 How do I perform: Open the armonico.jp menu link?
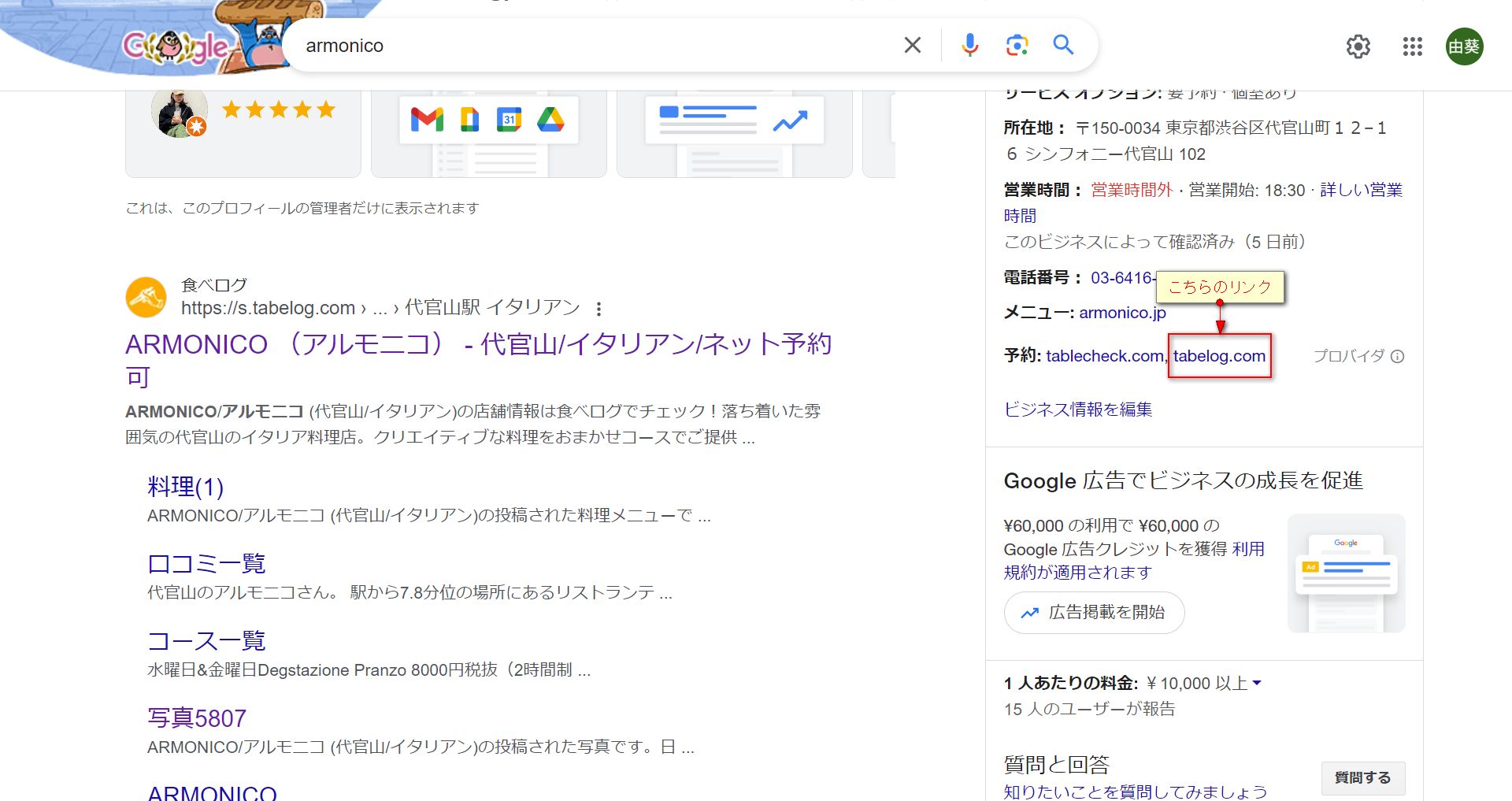(x=1122, y=313)
